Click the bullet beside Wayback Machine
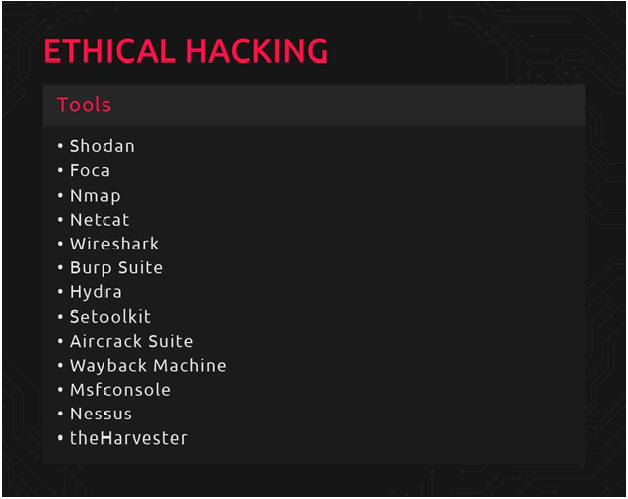 pyautogui.click(x=61, y=367)
